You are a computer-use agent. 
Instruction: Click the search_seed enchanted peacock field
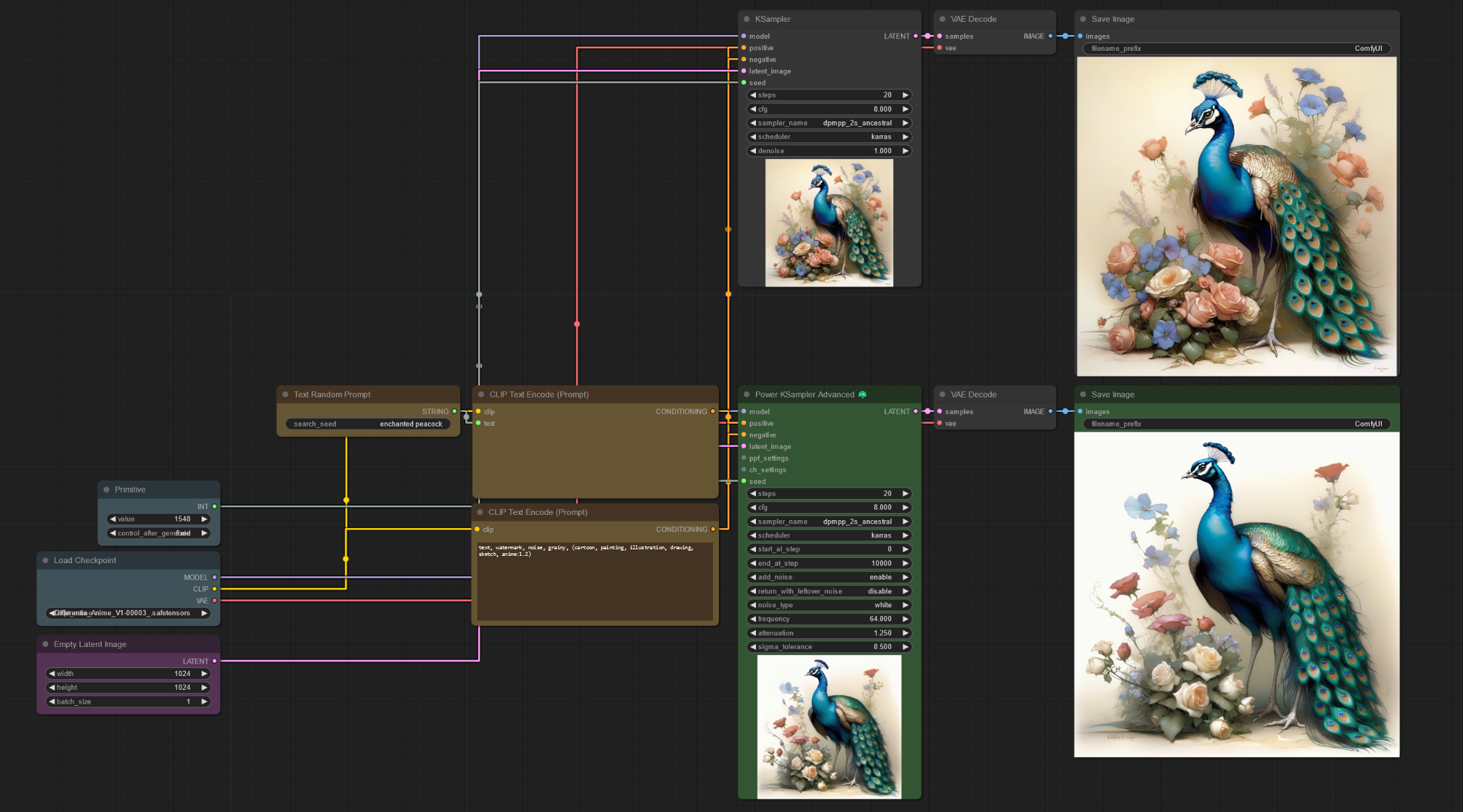[368, 424]
